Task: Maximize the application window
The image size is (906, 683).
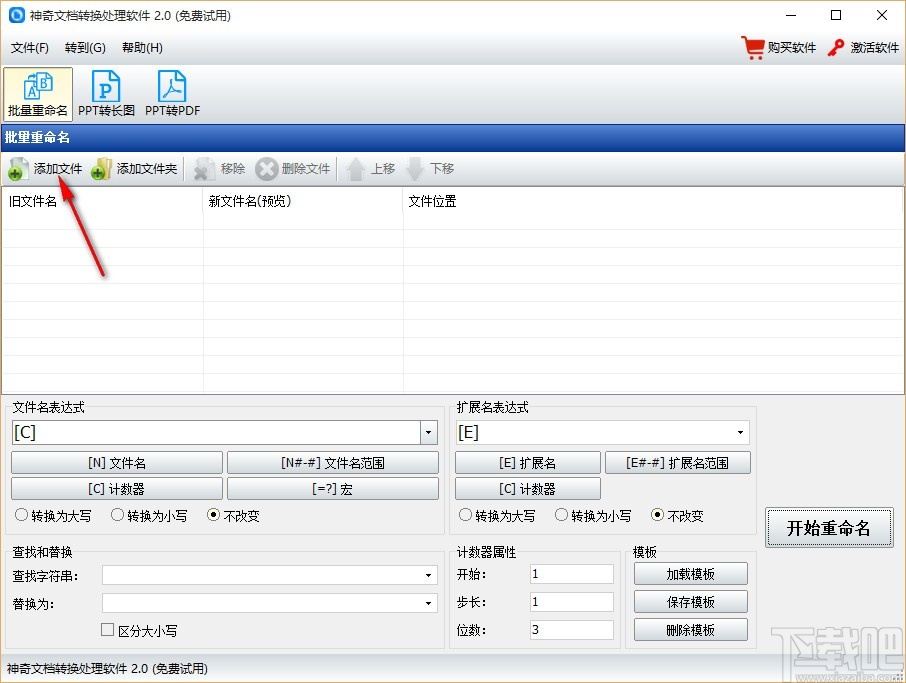Action: [x=836, y=15]
